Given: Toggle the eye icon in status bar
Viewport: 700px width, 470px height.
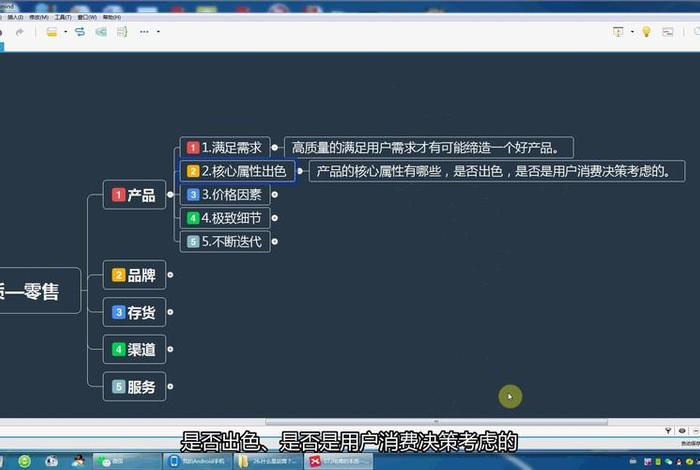Looking at the screenshot, I should pyautogui.click(x=682, y=431).
